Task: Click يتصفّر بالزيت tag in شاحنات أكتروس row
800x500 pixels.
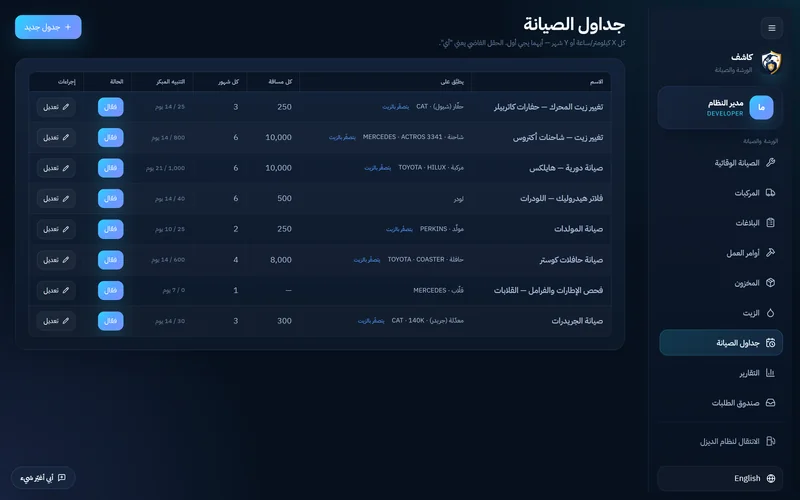Action: (342, 138)
